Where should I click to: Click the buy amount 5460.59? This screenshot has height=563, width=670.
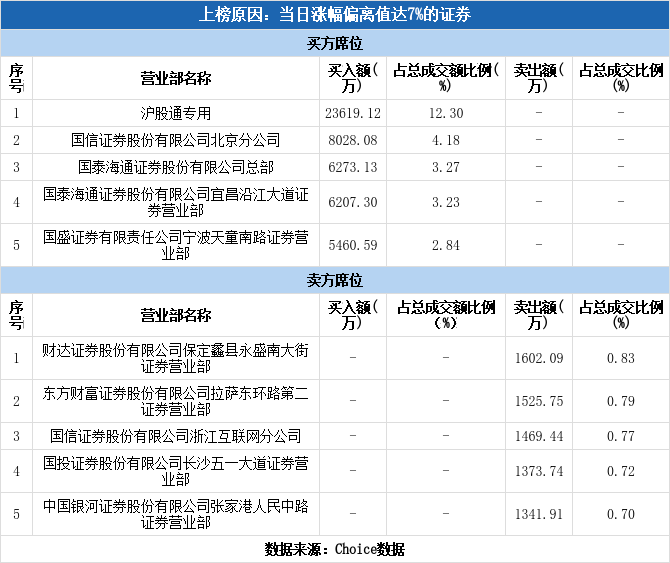point(353,245)
